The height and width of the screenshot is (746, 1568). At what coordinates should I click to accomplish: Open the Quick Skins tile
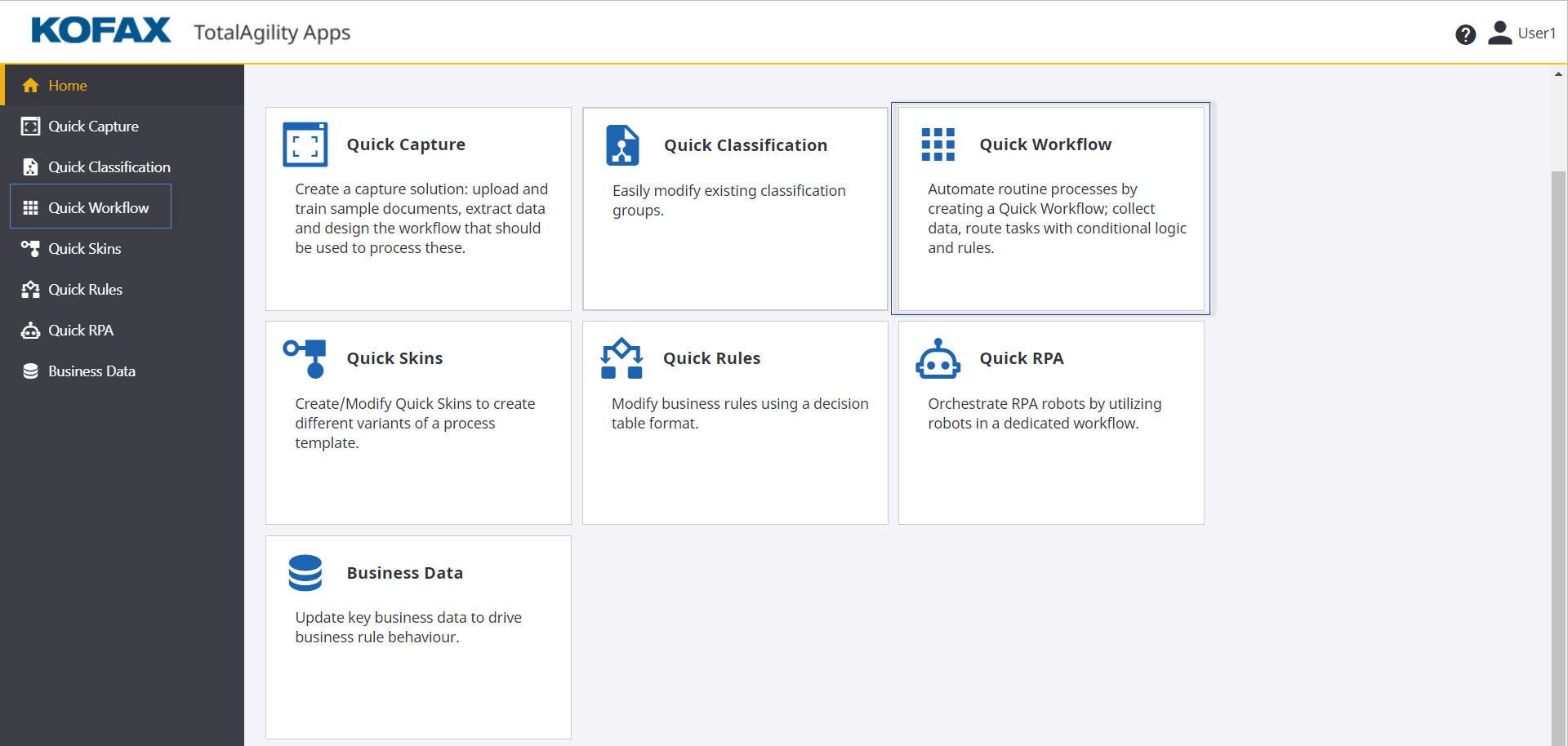[x=417, y=422]
